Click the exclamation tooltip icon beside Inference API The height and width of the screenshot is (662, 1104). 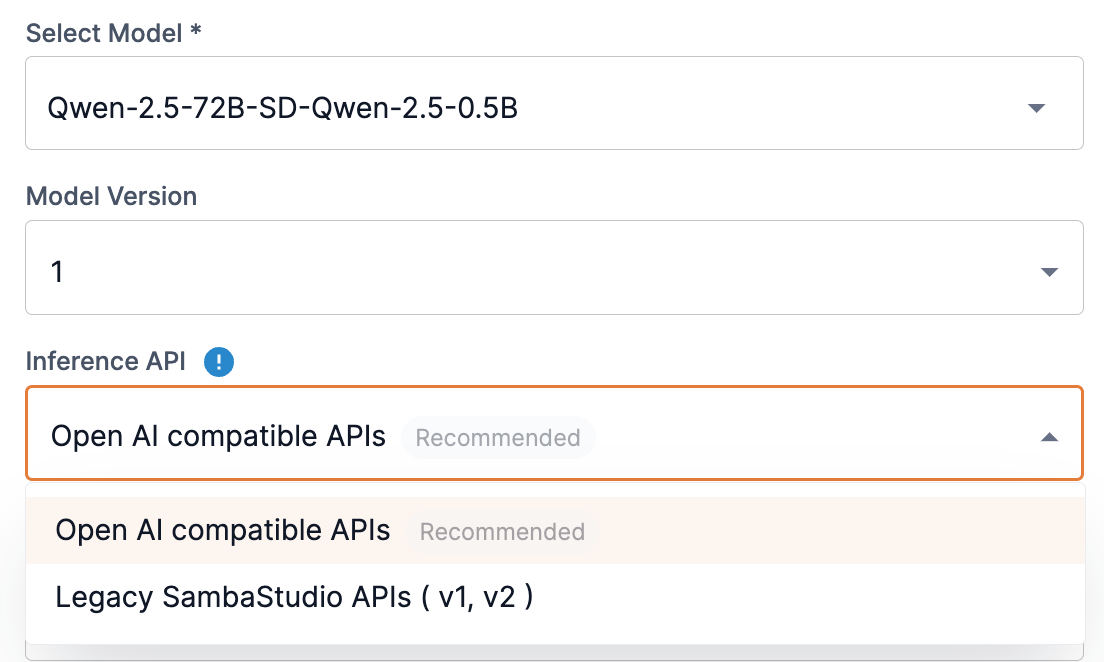[x=219, y=362]
